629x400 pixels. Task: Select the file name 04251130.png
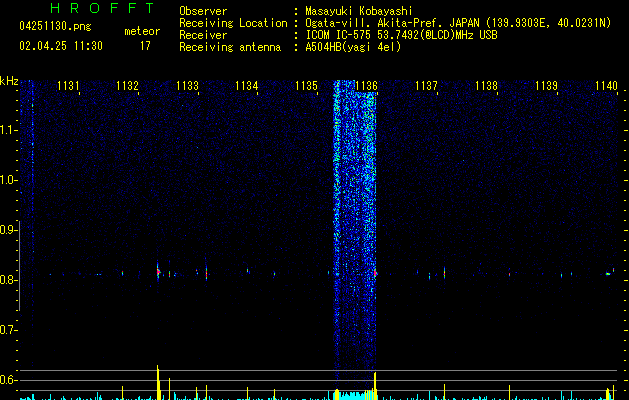(55, 26)
